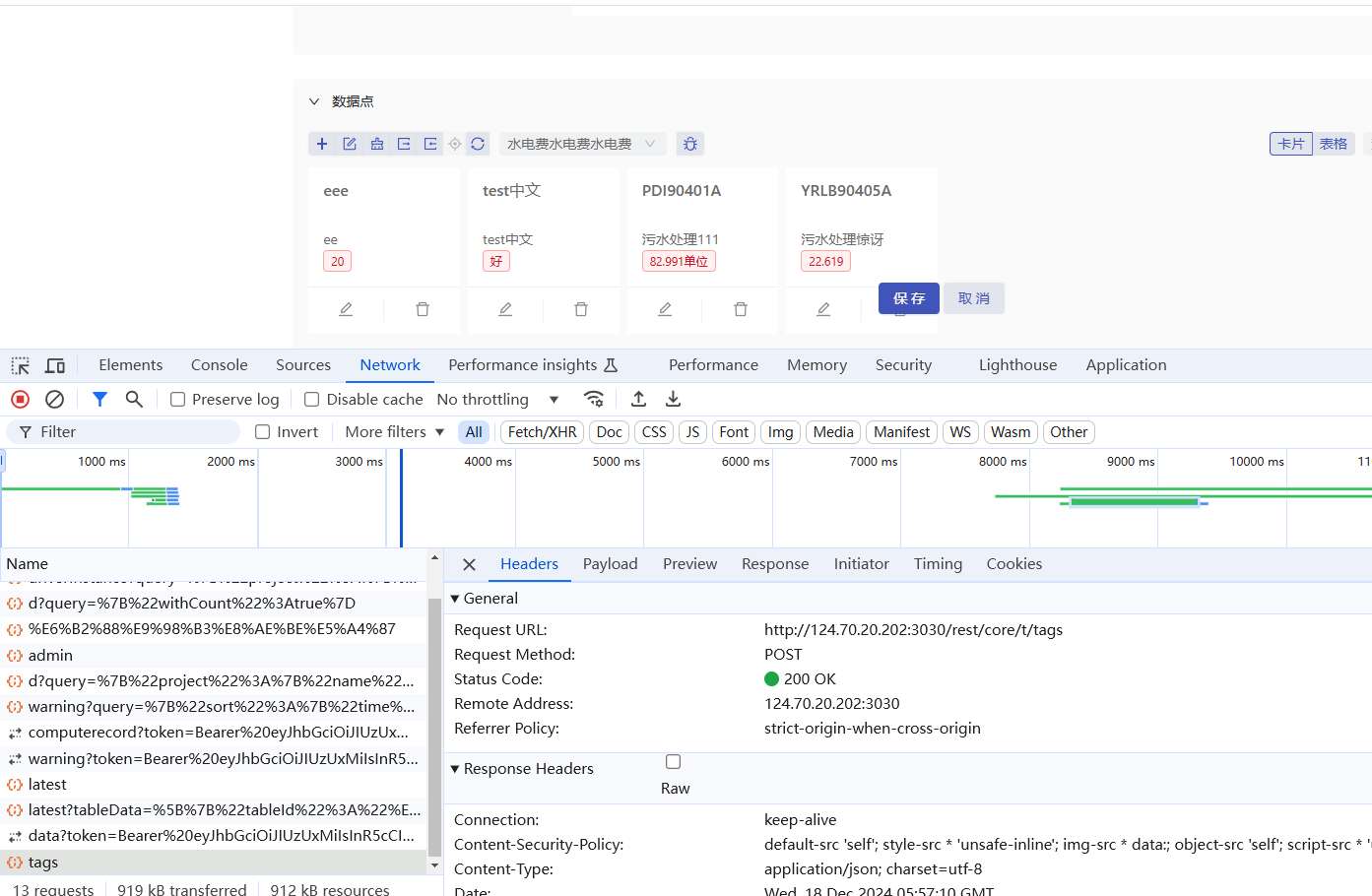Edit the YRLB90405A card with pencil icon
Screen dimensions: 1372x896
(x=823, y=309)
